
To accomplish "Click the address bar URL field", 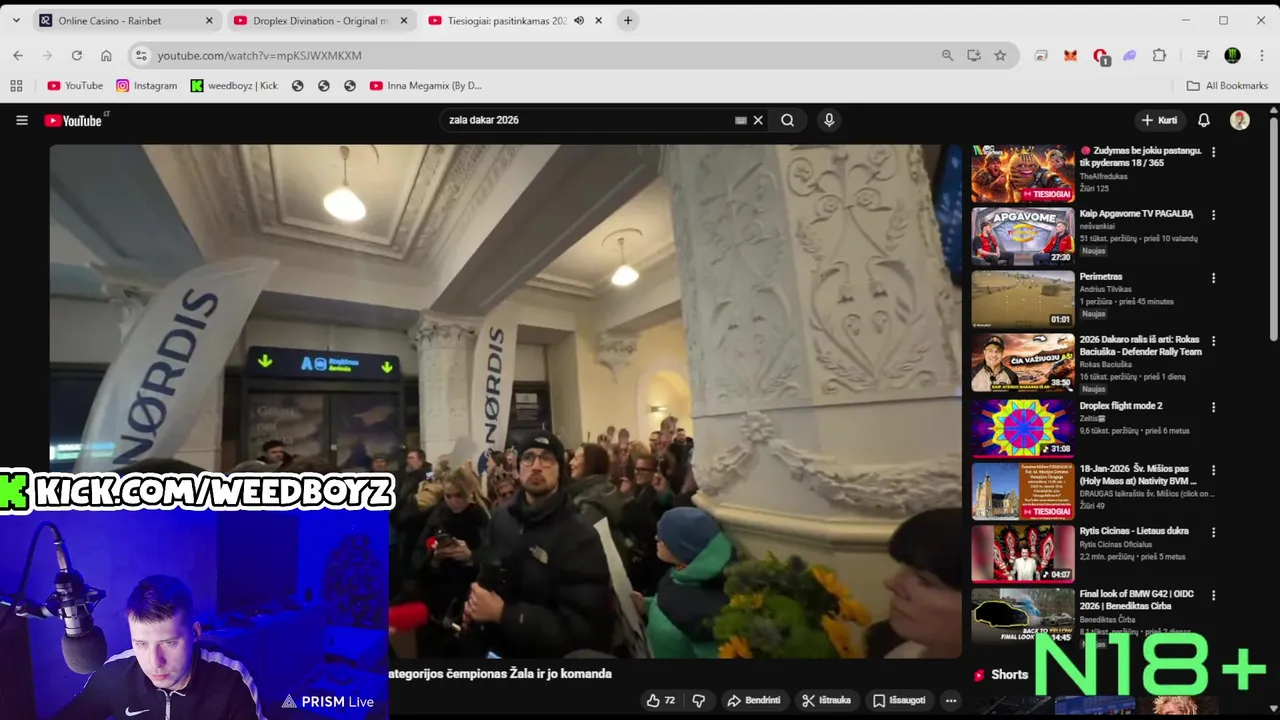I will (540, 55).
